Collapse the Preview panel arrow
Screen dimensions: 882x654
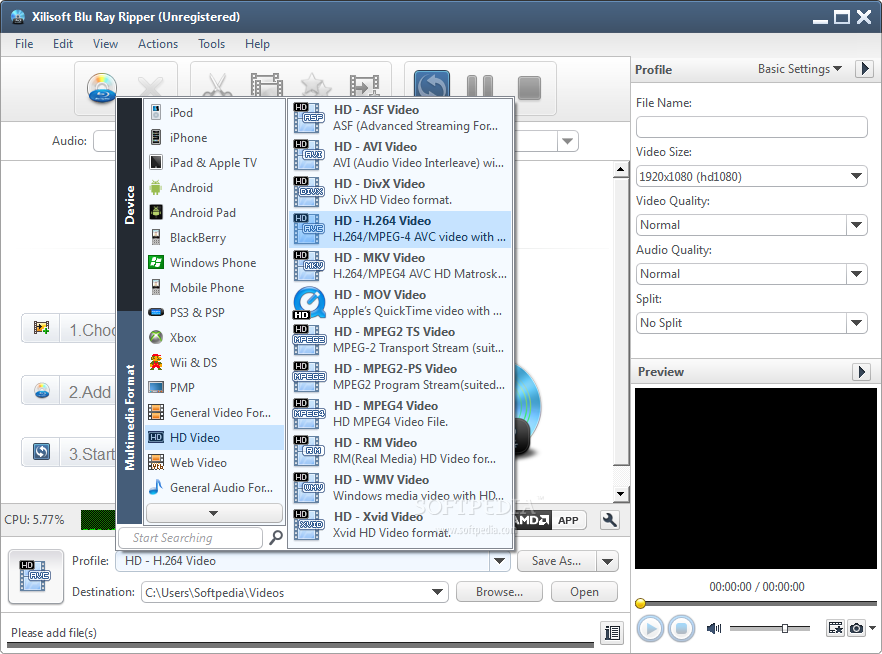coord(862,372)
